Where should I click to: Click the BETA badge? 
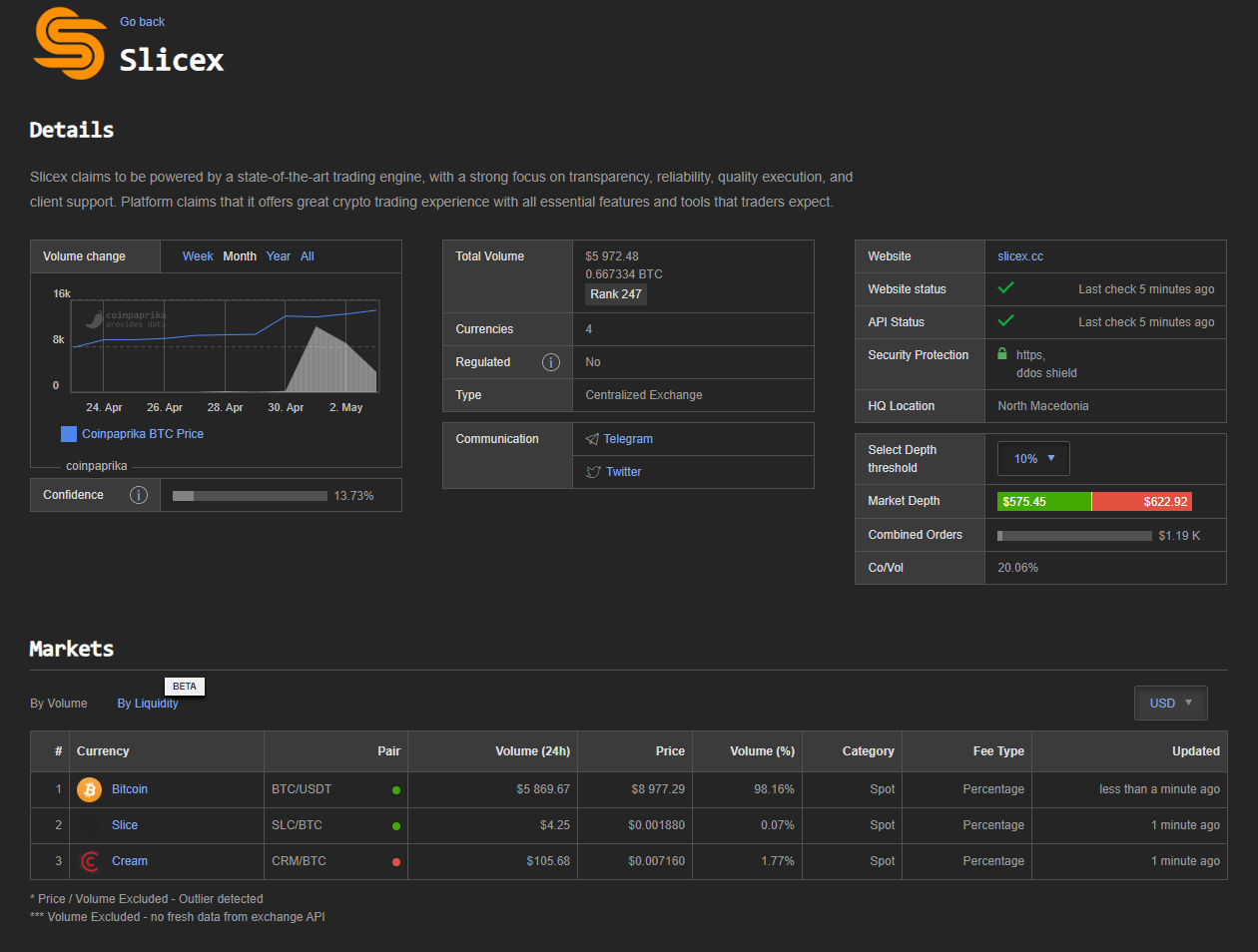point(185,687)
